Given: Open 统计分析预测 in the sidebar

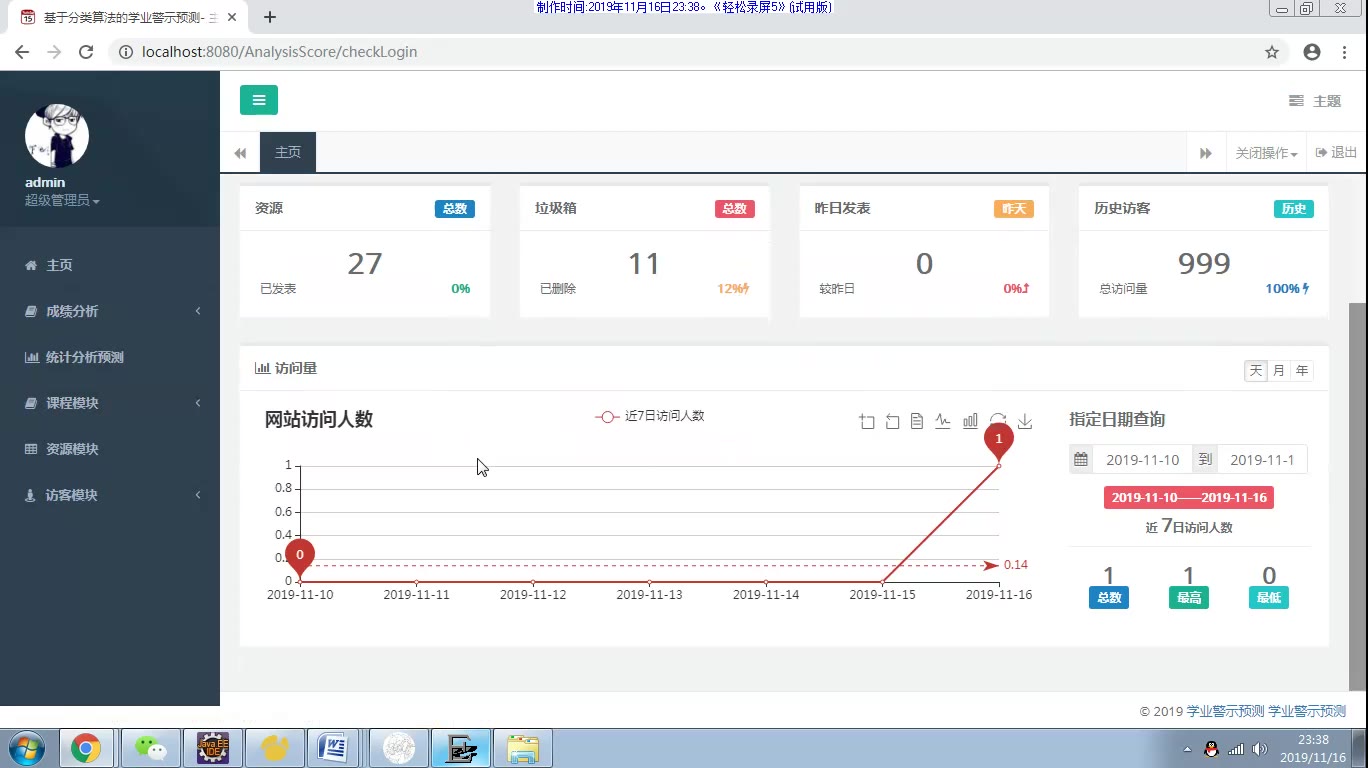Looking at the screenshot, I should click(110, 357).
